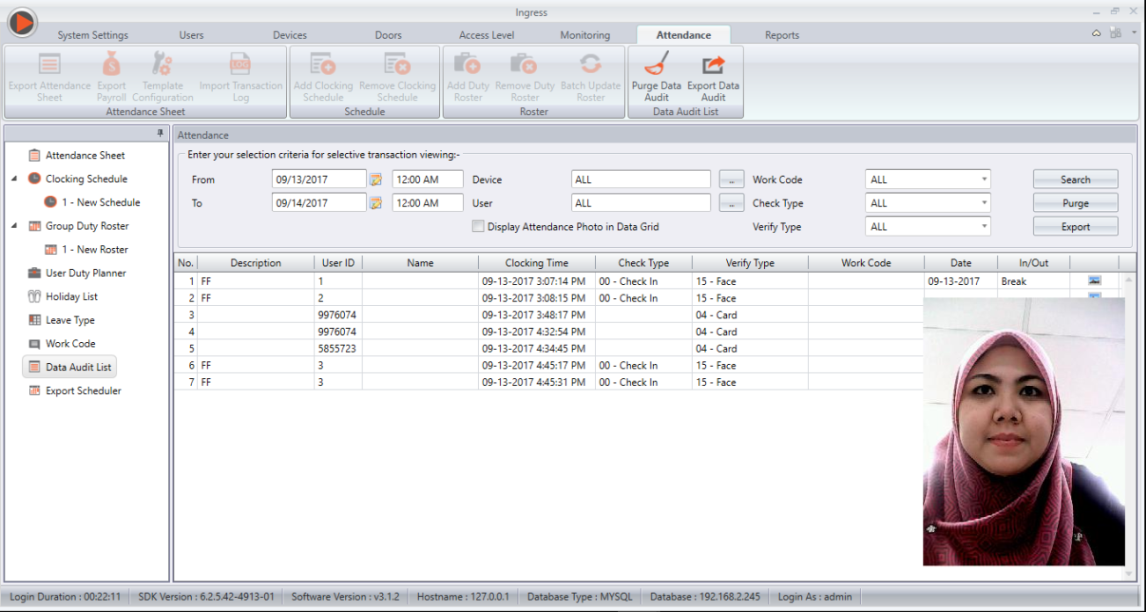Select row with User ID 5855723

point(548,349)
